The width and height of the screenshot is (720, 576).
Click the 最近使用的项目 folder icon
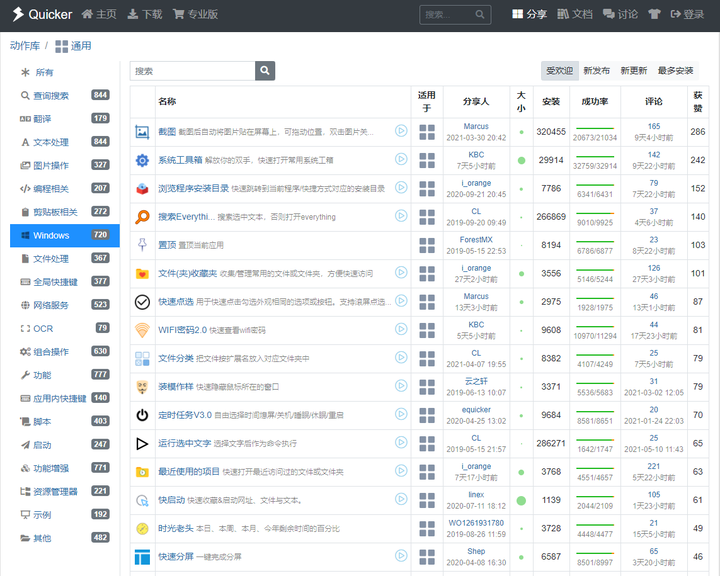pyautogui.click(x=142, y=472)
